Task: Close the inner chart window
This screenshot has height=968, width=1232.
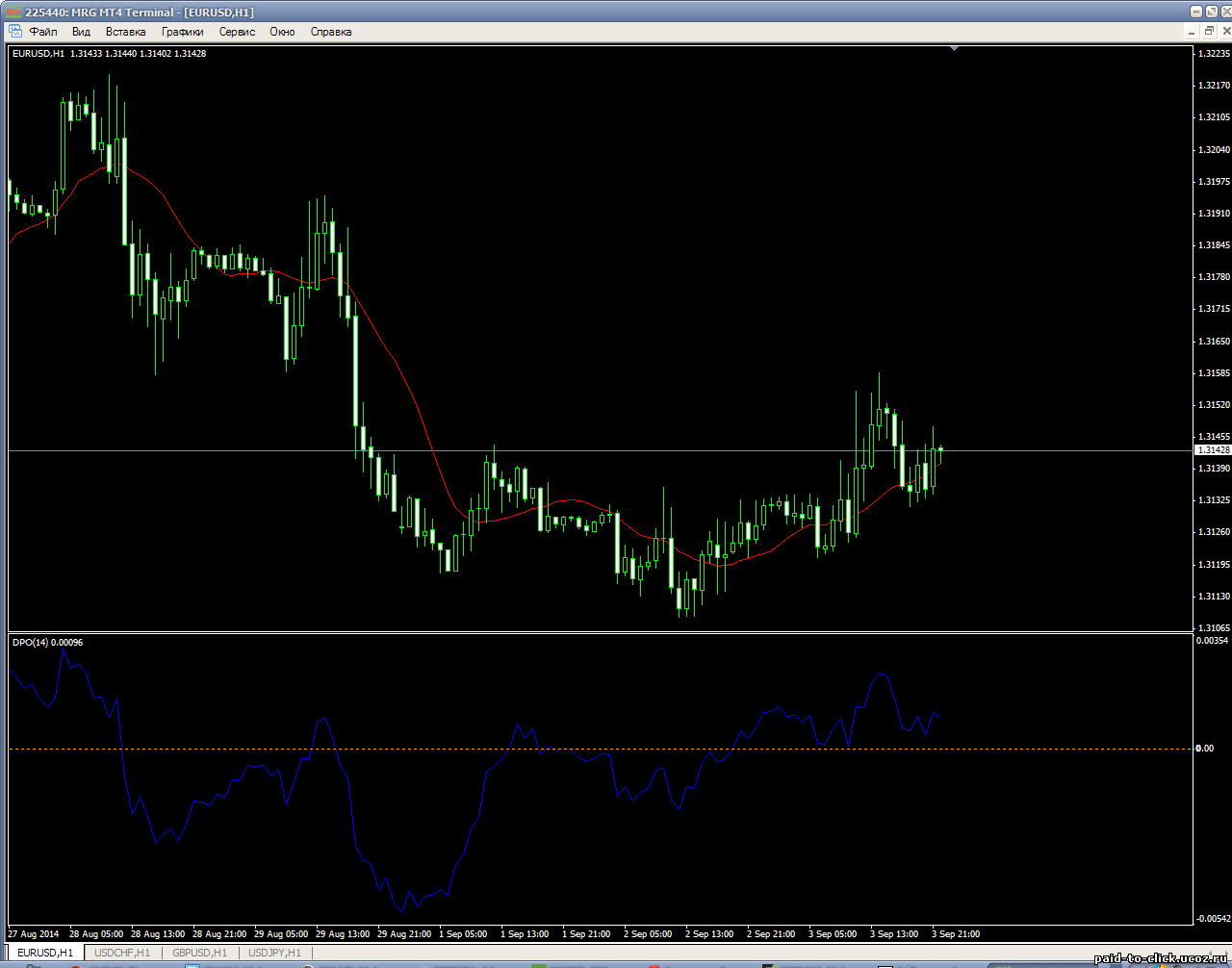Action: (1224, 32)
